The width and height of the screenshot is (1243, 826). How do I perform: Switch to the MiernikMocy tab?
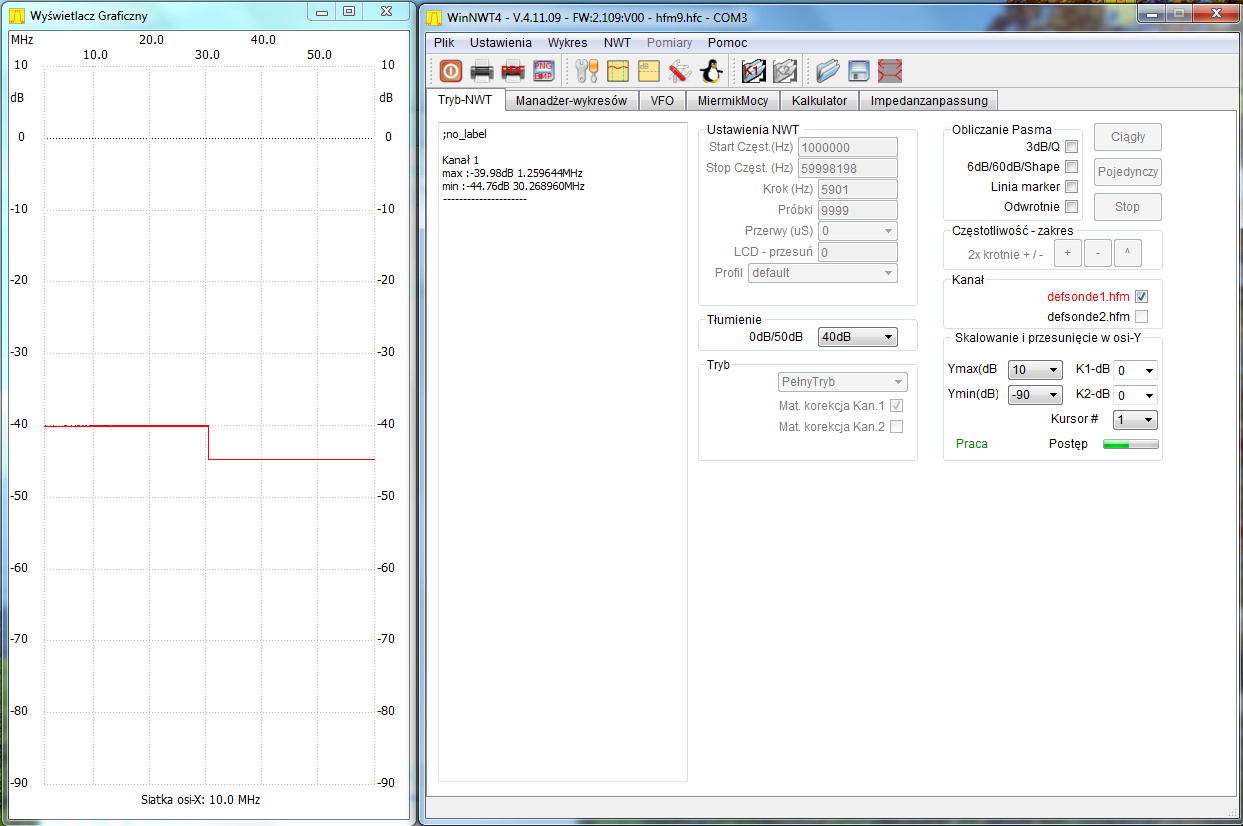click(x=733, y=101)
